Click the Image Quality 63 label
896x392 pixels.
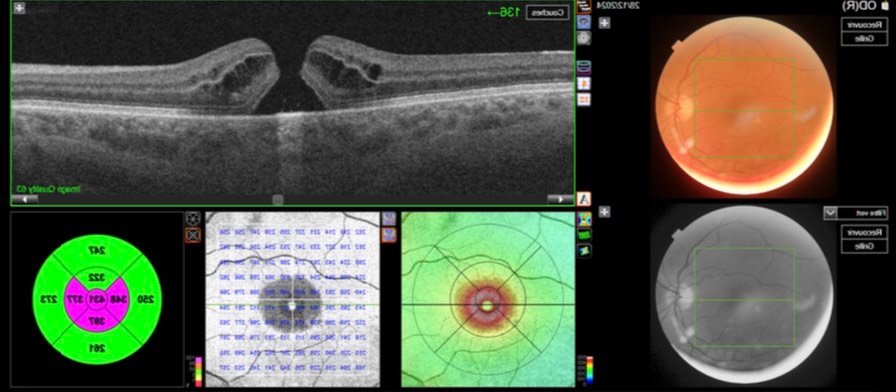48,189
